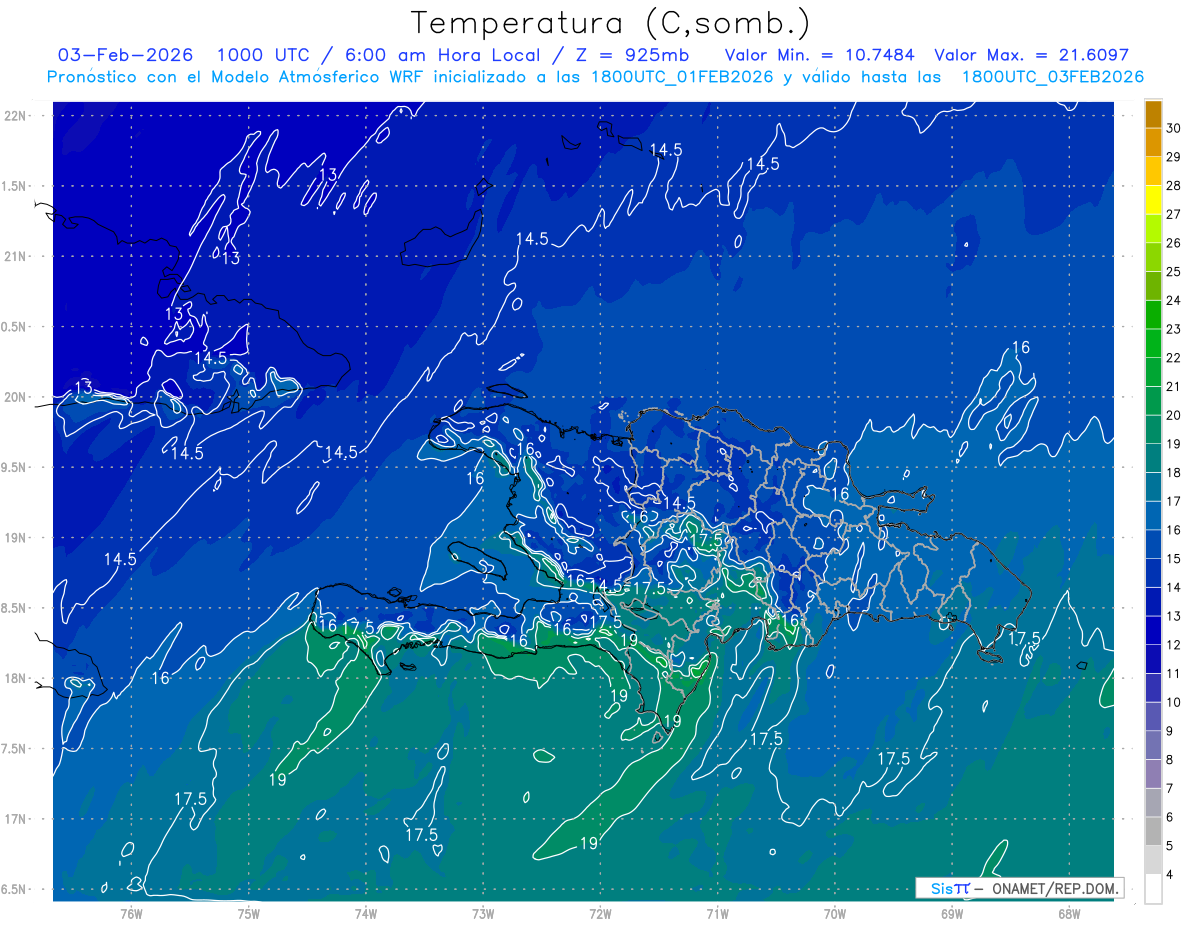This screenshot has width=1200, height=927.
Task: Click the latitude axis label "9.5N"
Action: (16, 468)
